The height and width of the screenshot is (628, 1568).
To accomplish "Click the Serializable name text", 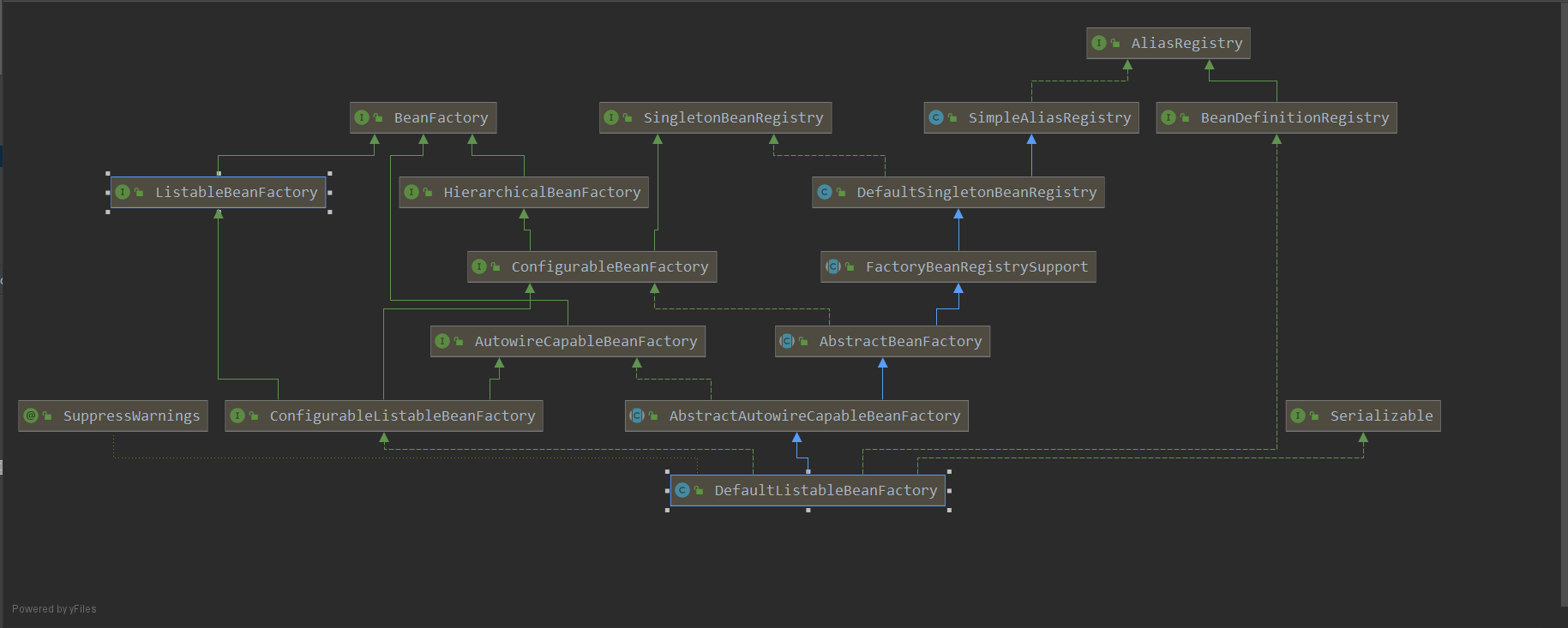I will [1381, 416].
